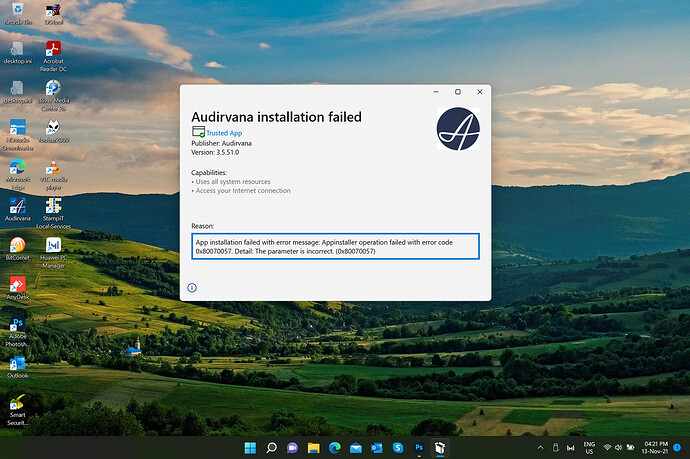This screenshot has height=459, width=690.
Task: Open the Trusted App link
Action: coord(224,133)
